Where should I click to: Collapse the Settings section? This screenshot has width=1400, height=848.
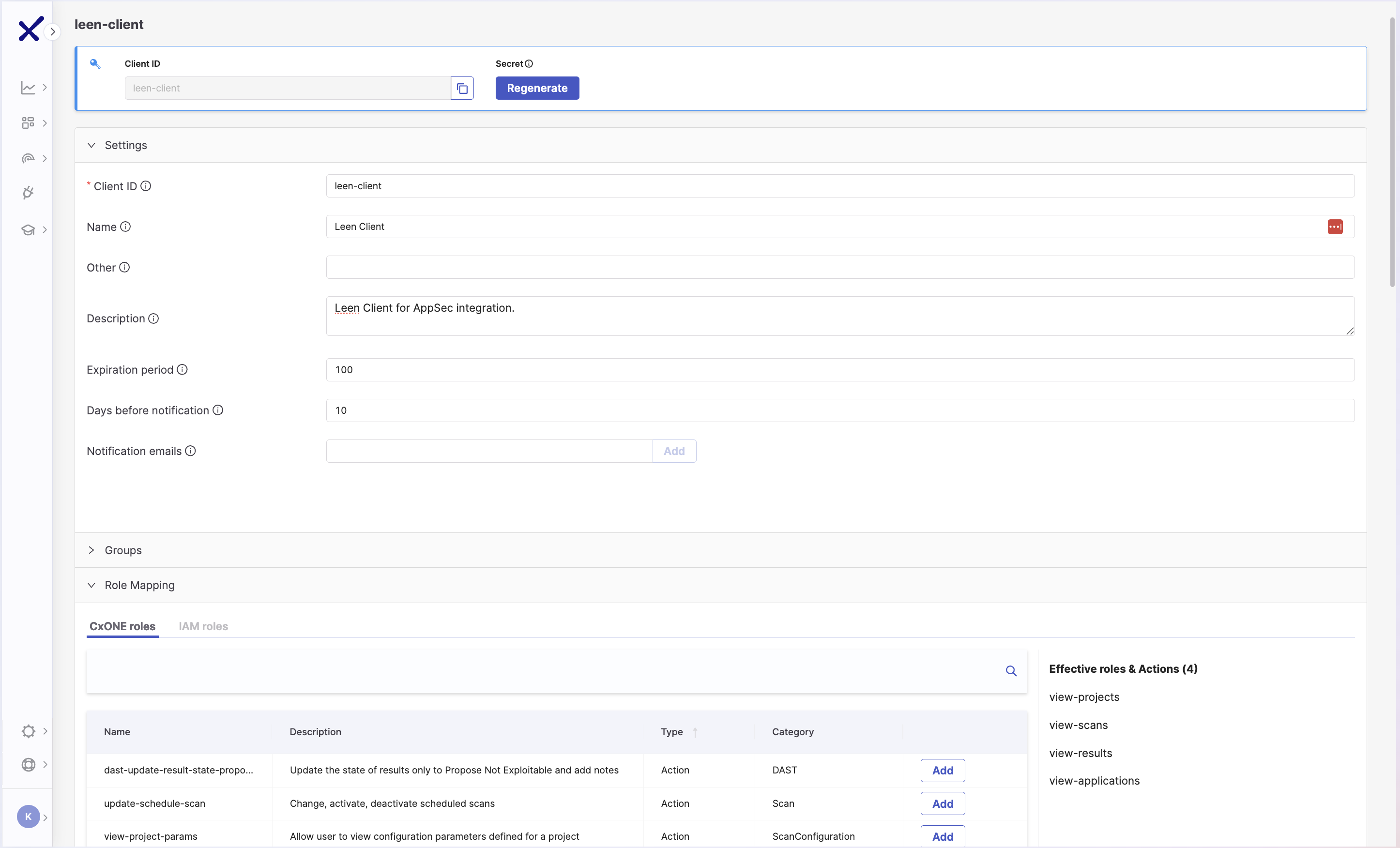91,145
